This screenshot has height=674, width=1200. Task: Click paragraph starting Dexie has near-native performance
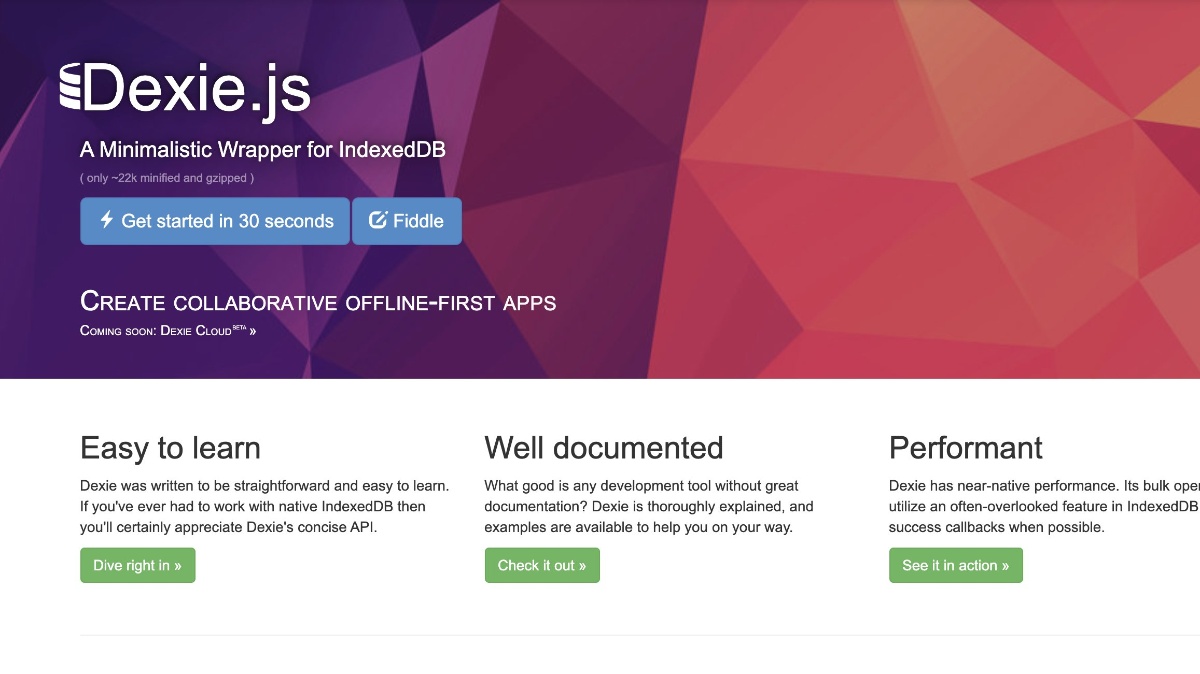(1044, 506)
